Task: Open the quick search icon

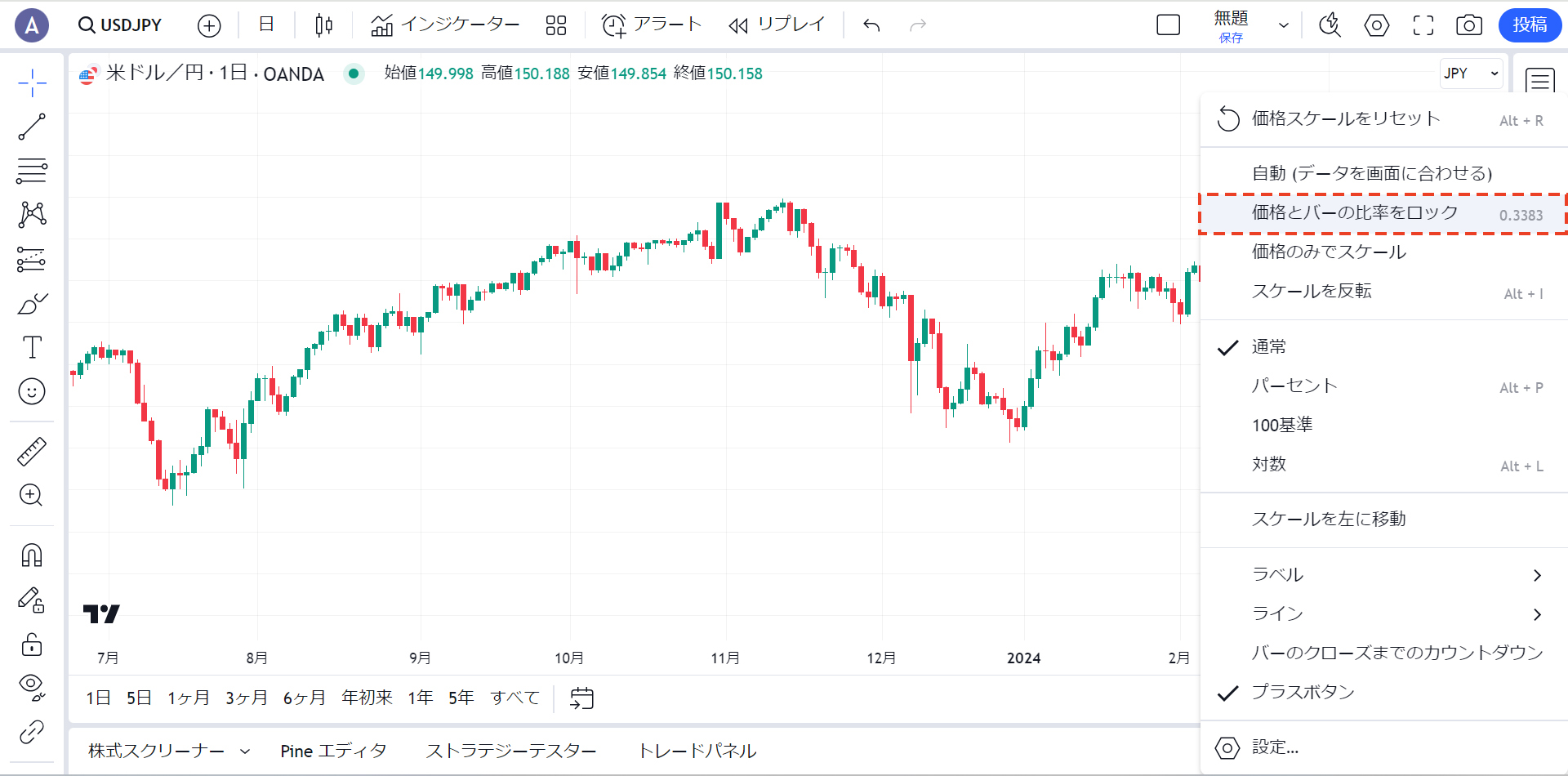Action: pos(1330,25)
